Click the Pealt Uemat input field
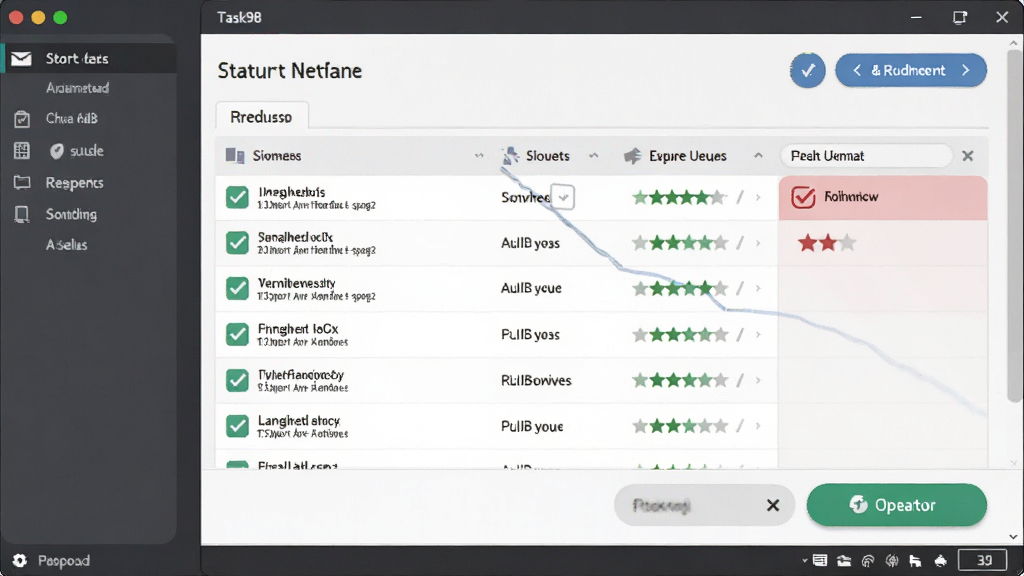The image size is (1024, 576). (x=866, y=155)
